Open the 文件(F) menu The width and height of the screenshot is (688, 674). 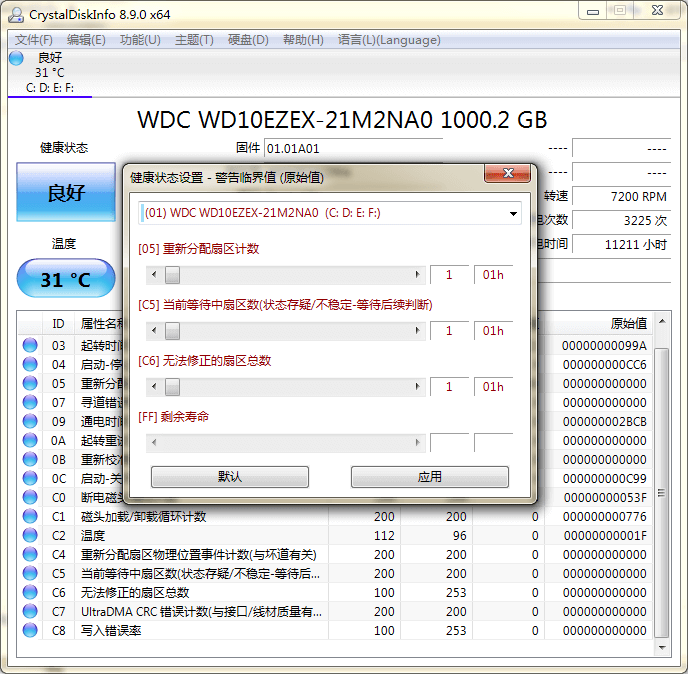tap(34, 40)
